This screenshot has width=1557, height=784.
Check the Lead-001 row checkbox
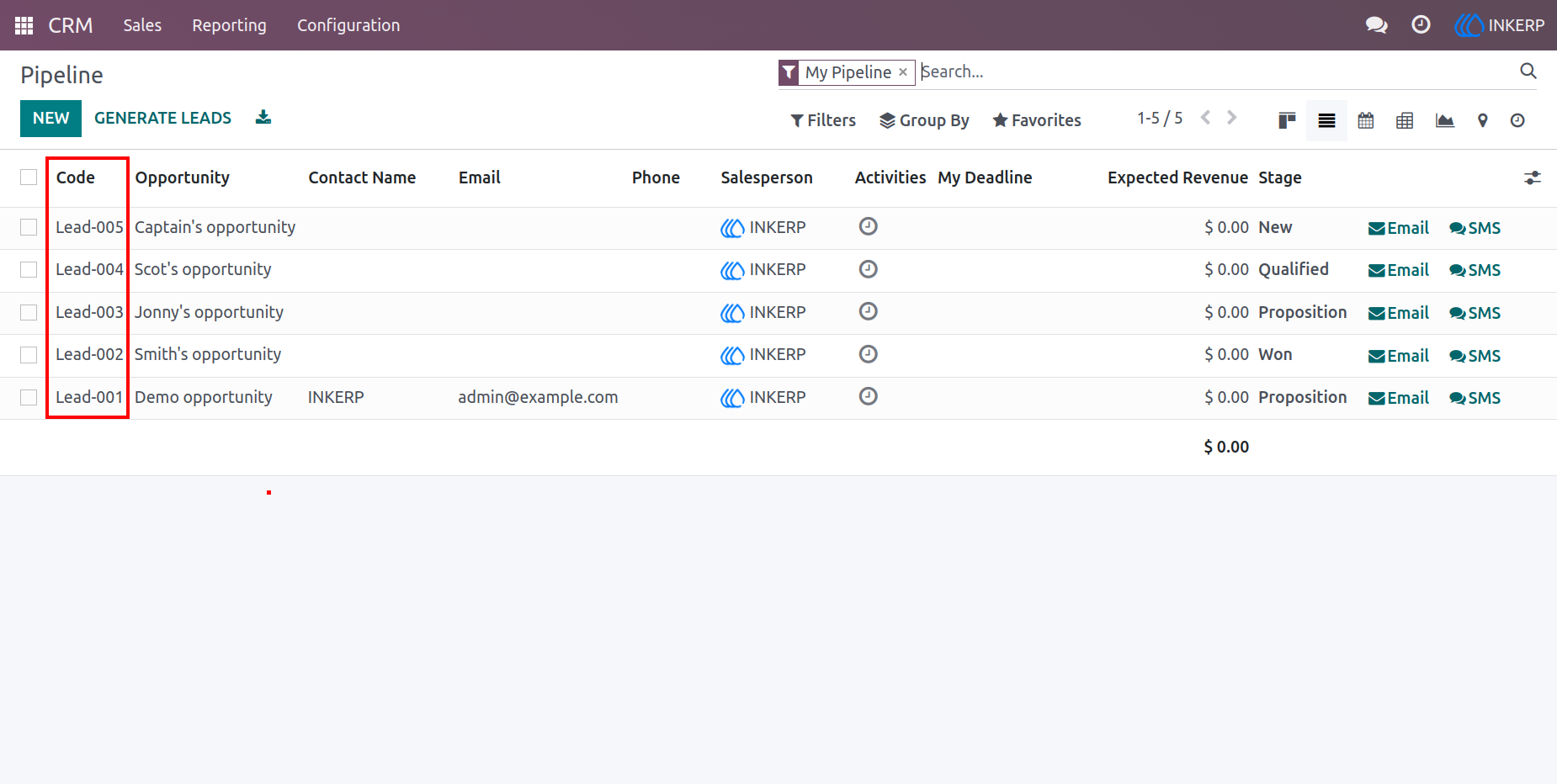(x=29, y=397)
